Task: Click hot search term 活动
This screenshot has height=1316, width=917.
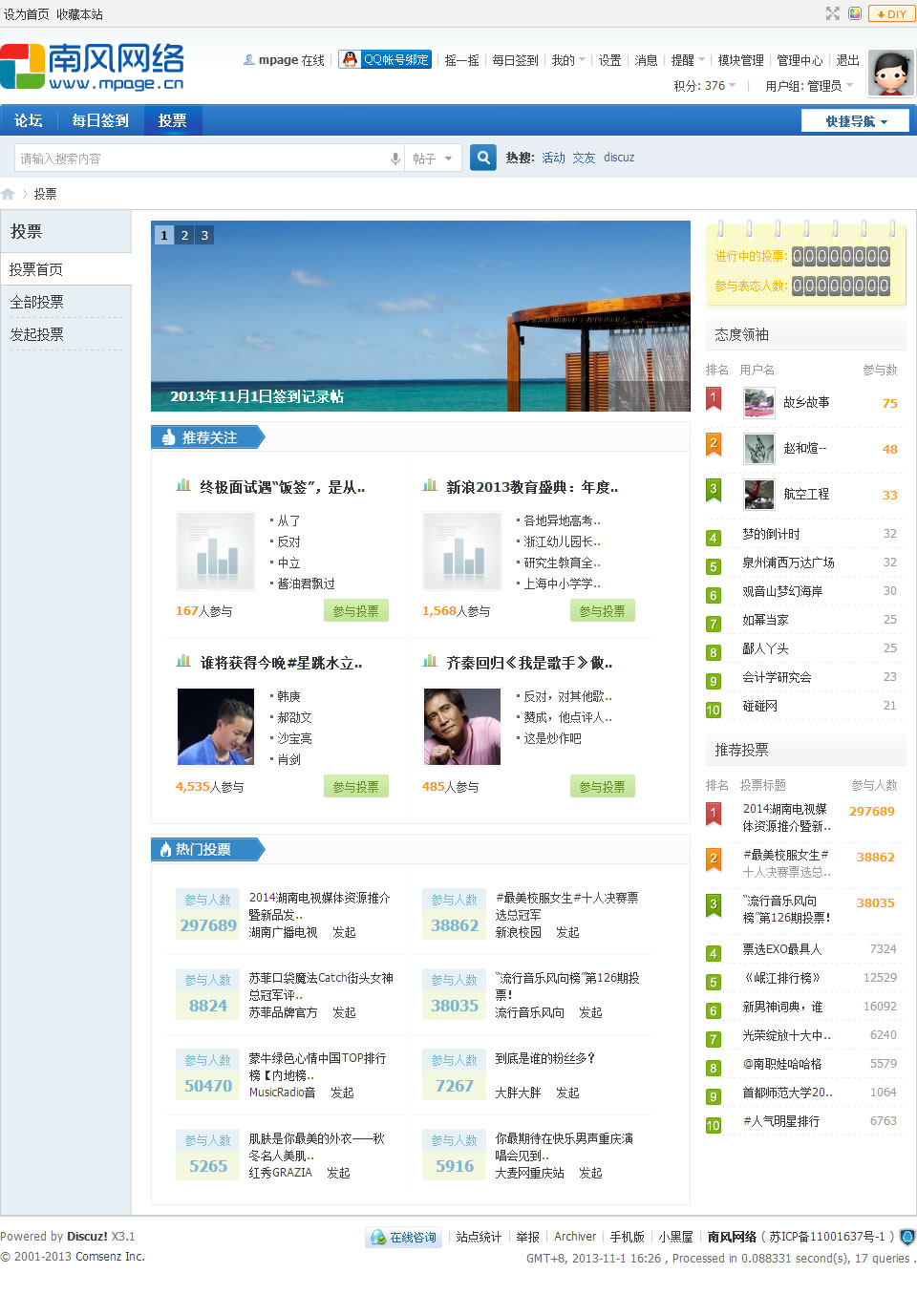Action: coord(553,158)
